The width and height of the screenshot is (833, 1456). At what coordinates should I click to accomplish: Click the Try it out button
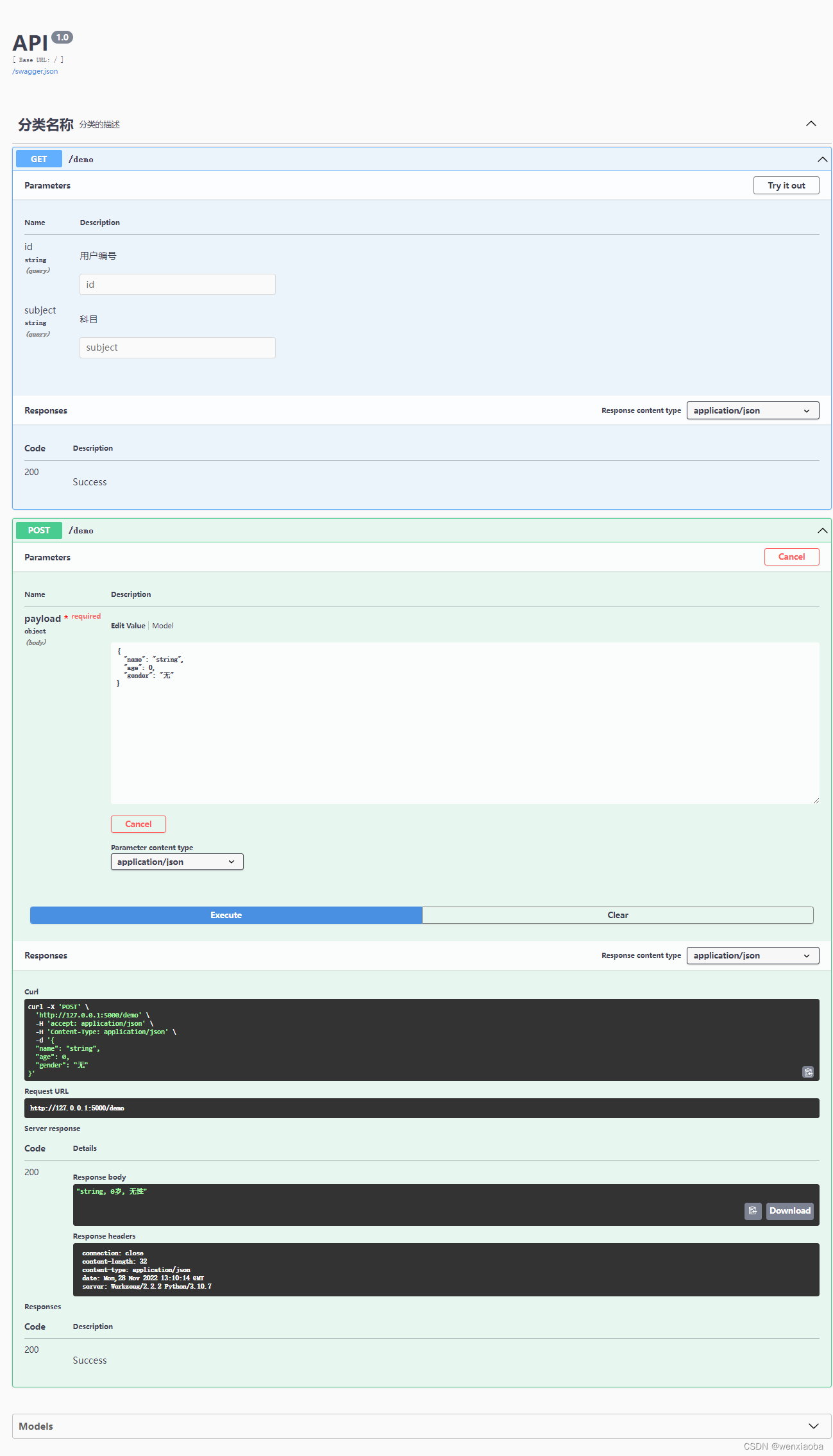[x=786, y=185]
